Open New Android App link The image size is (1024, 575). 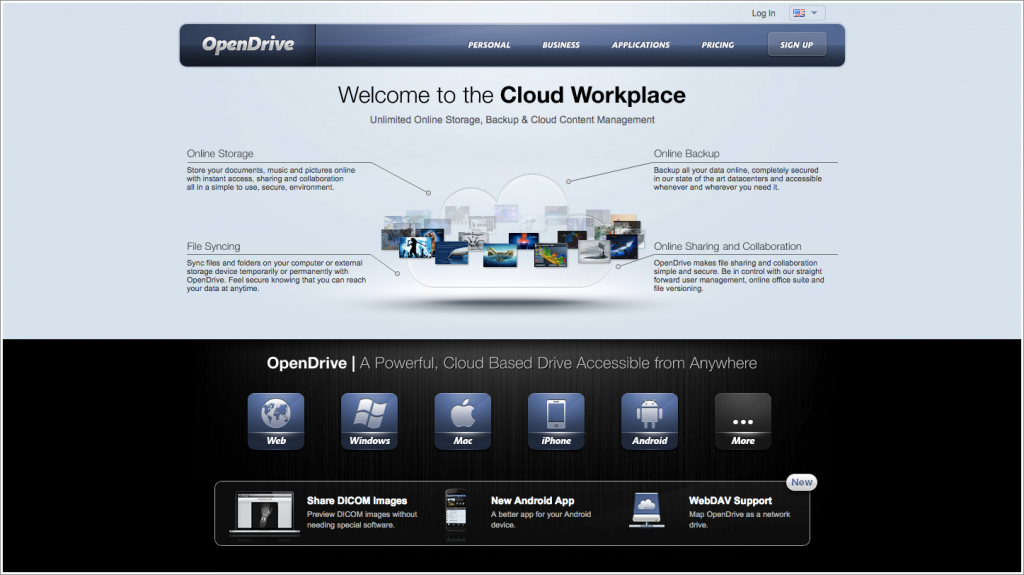(532, 501)
